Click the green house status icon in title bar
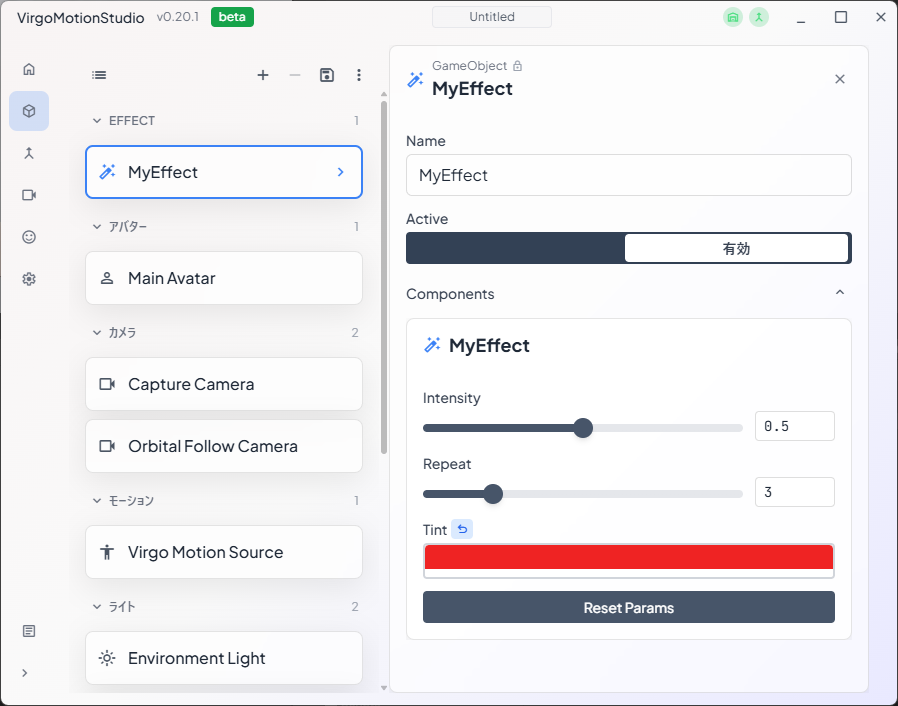Viewport: 898px width, 706px height. 732,17
